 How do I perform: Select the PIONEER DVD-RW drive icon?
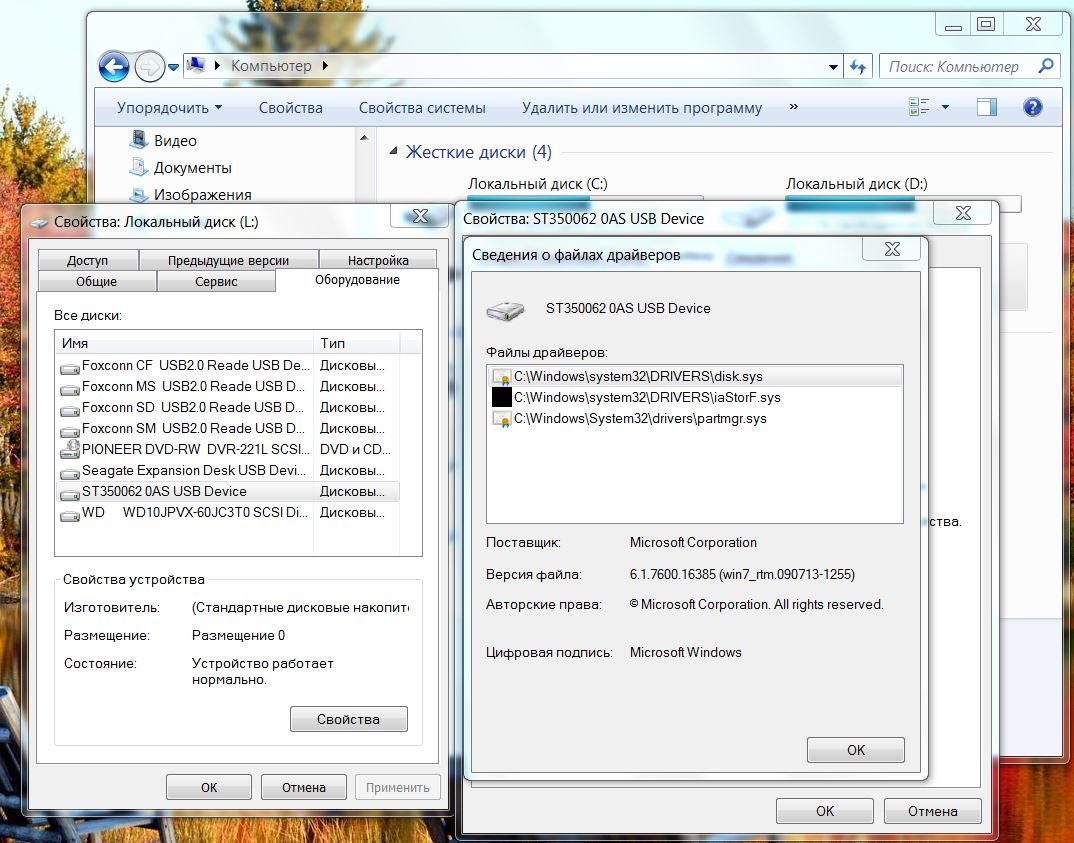70,449
